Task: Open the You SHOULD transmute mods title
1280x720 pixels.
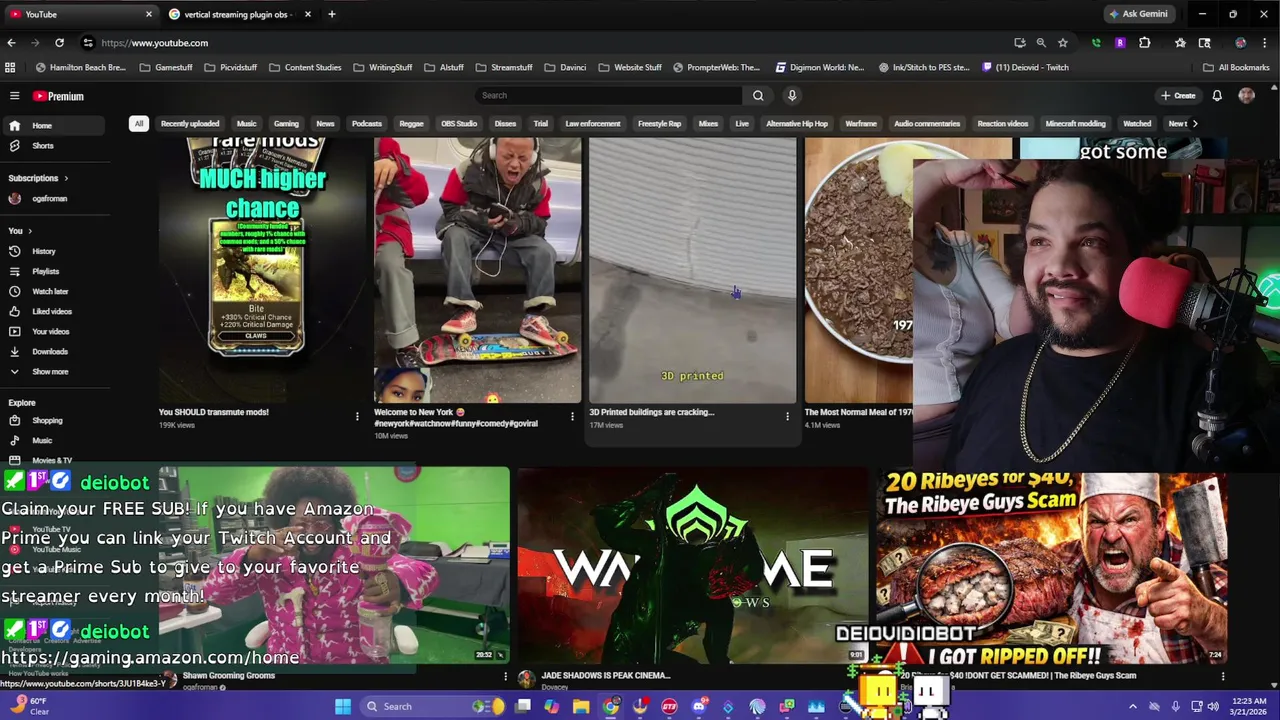Action: coord(213,412)
